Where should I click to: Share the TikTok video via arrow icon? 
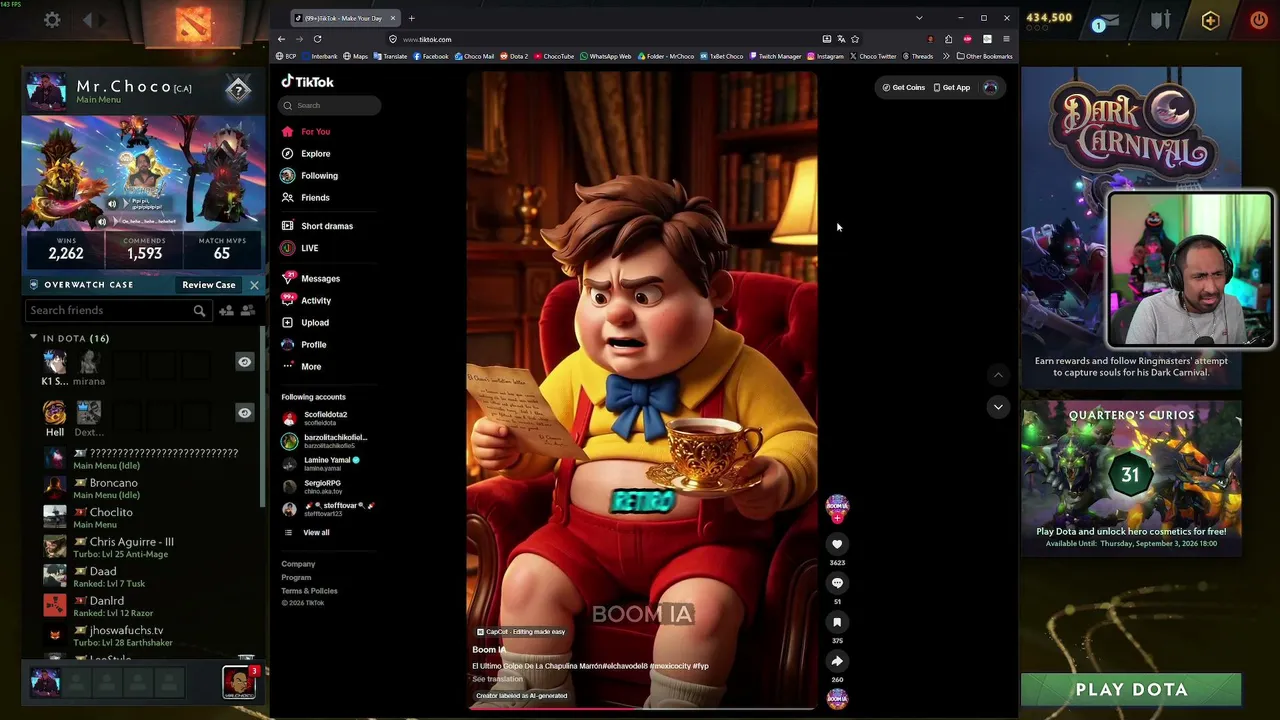point(837,661)
